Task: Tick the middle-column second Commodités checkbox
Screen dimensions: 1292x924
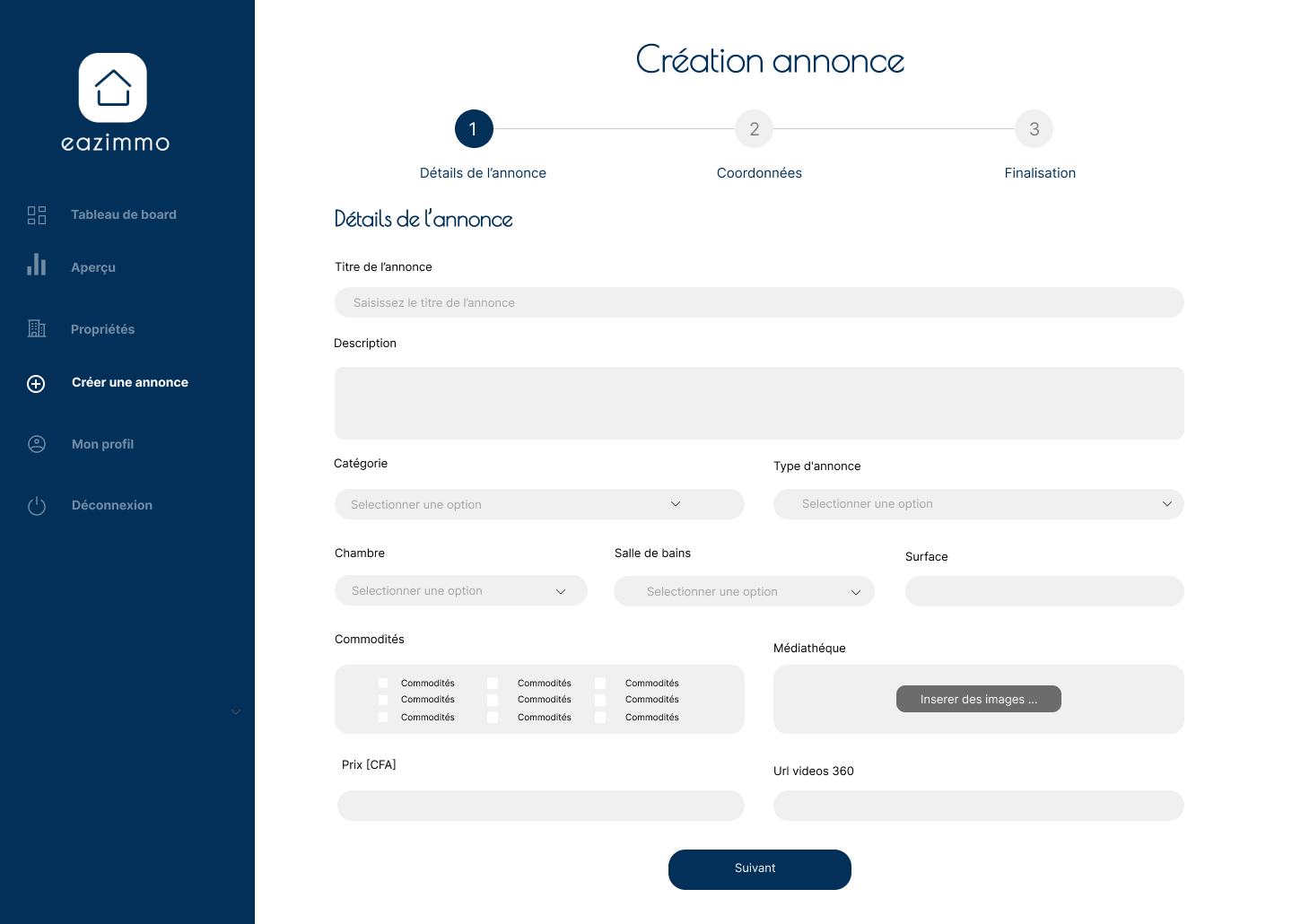Action: (493, 700)
